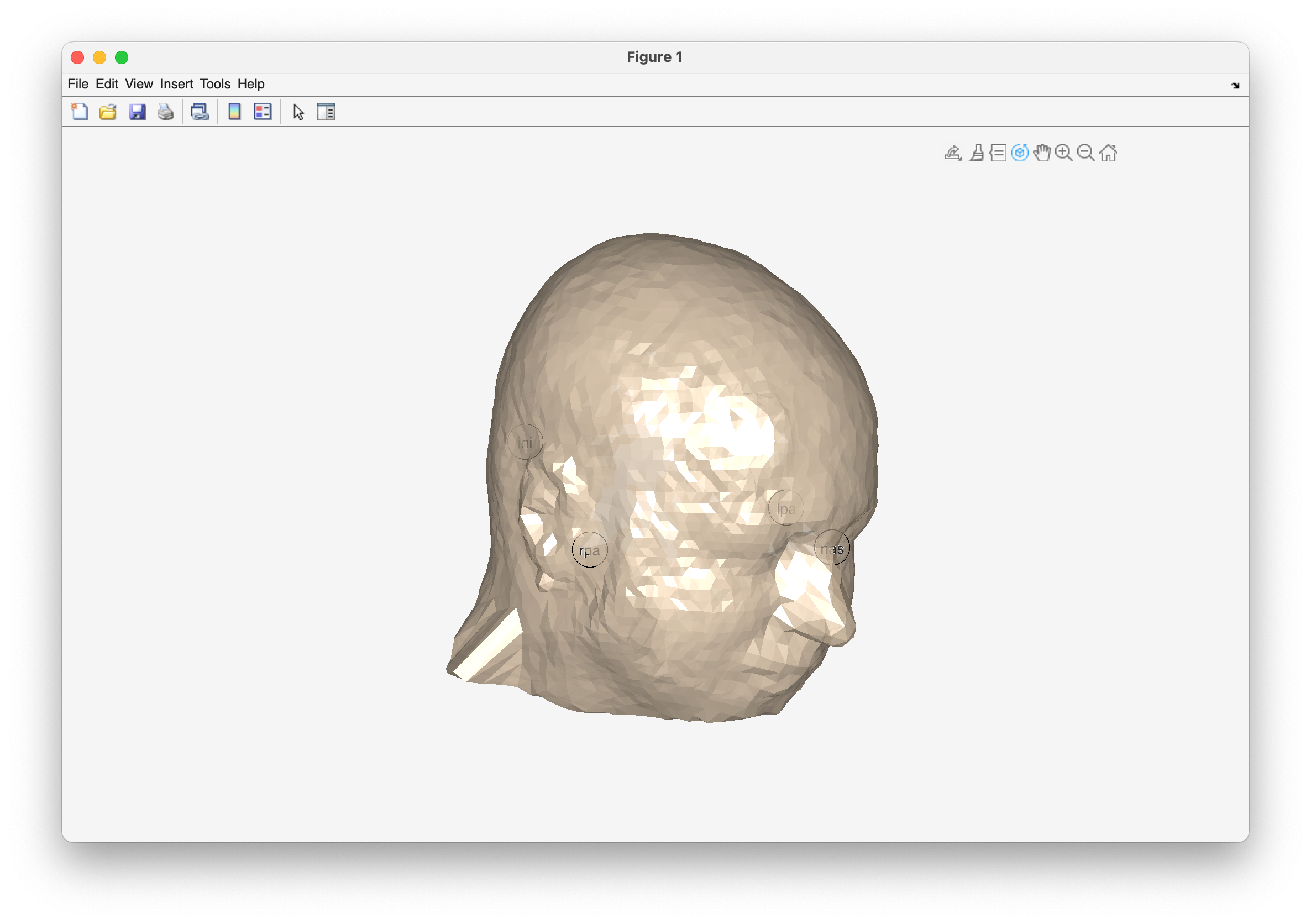Insert a colorbar from the toolbar
1311x924 pixels.
tap(234, 112)
